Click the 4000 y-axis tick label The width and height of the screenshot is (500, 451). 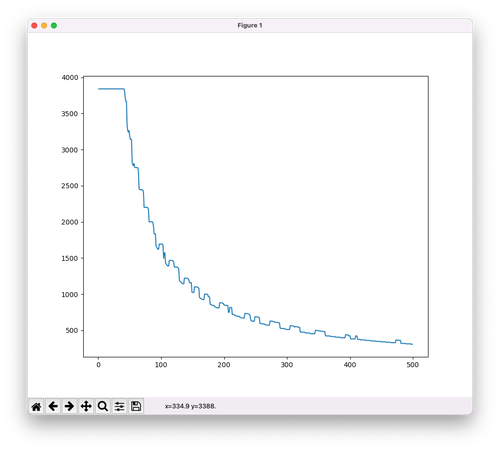click(x=70, y=77)
